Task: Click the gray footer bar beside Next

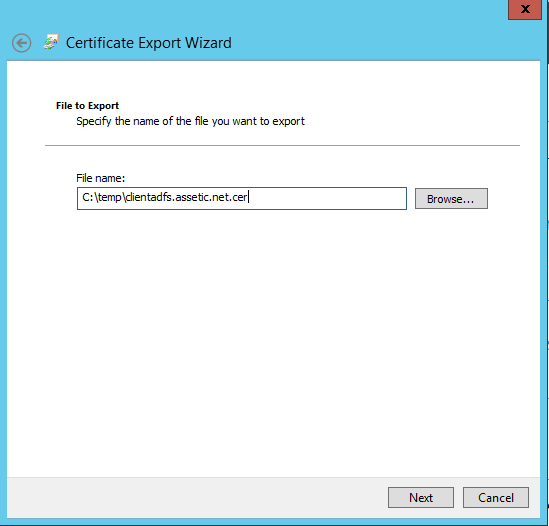Action: [196, 497]
